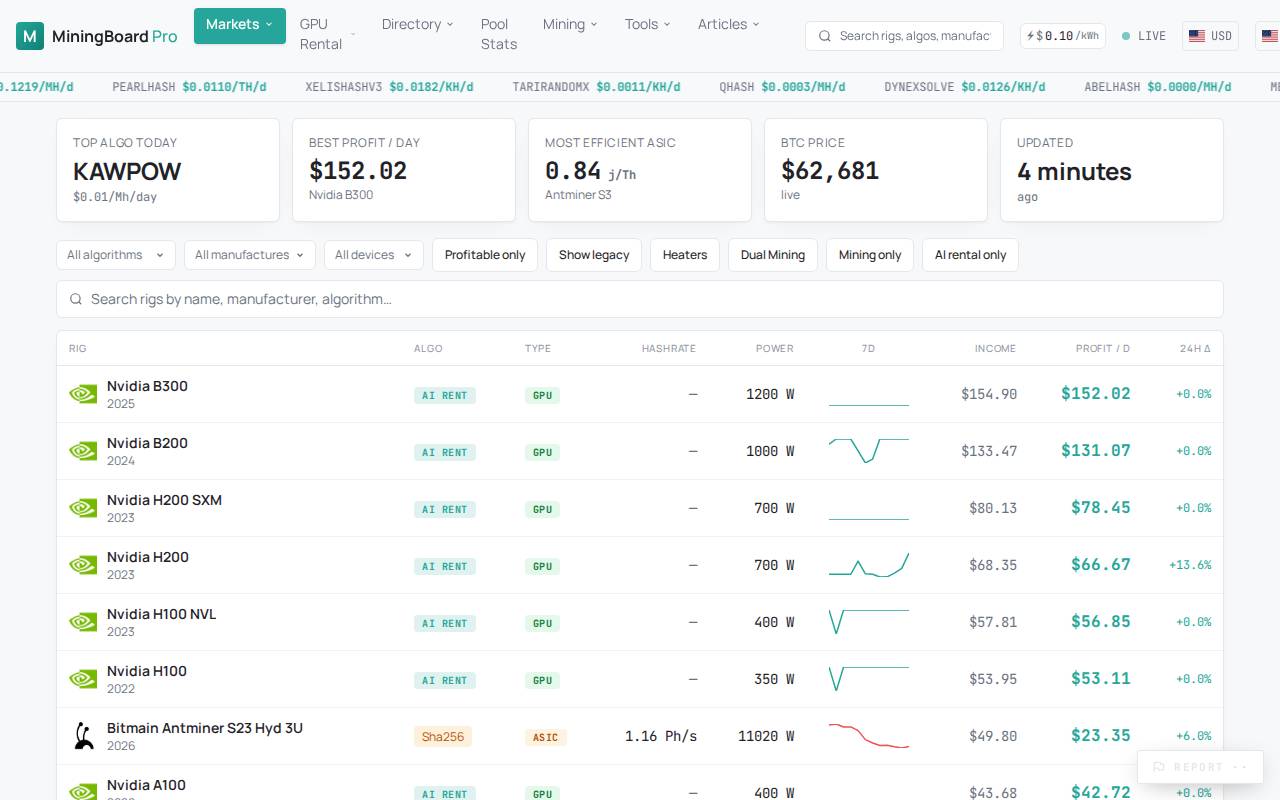Expand the Mining menu
Viewport: 1280px width, 800px height.
(570, 24)
